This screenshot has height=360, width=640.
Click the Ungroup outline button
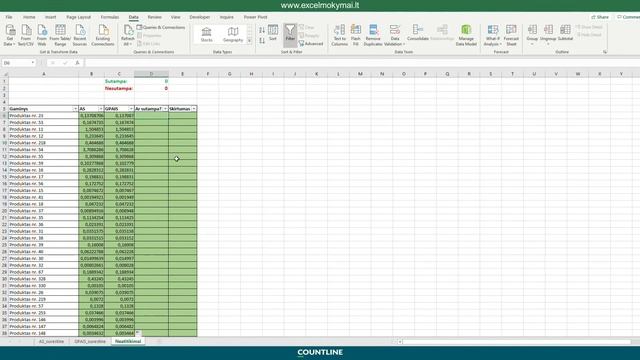tap(548, 34)
